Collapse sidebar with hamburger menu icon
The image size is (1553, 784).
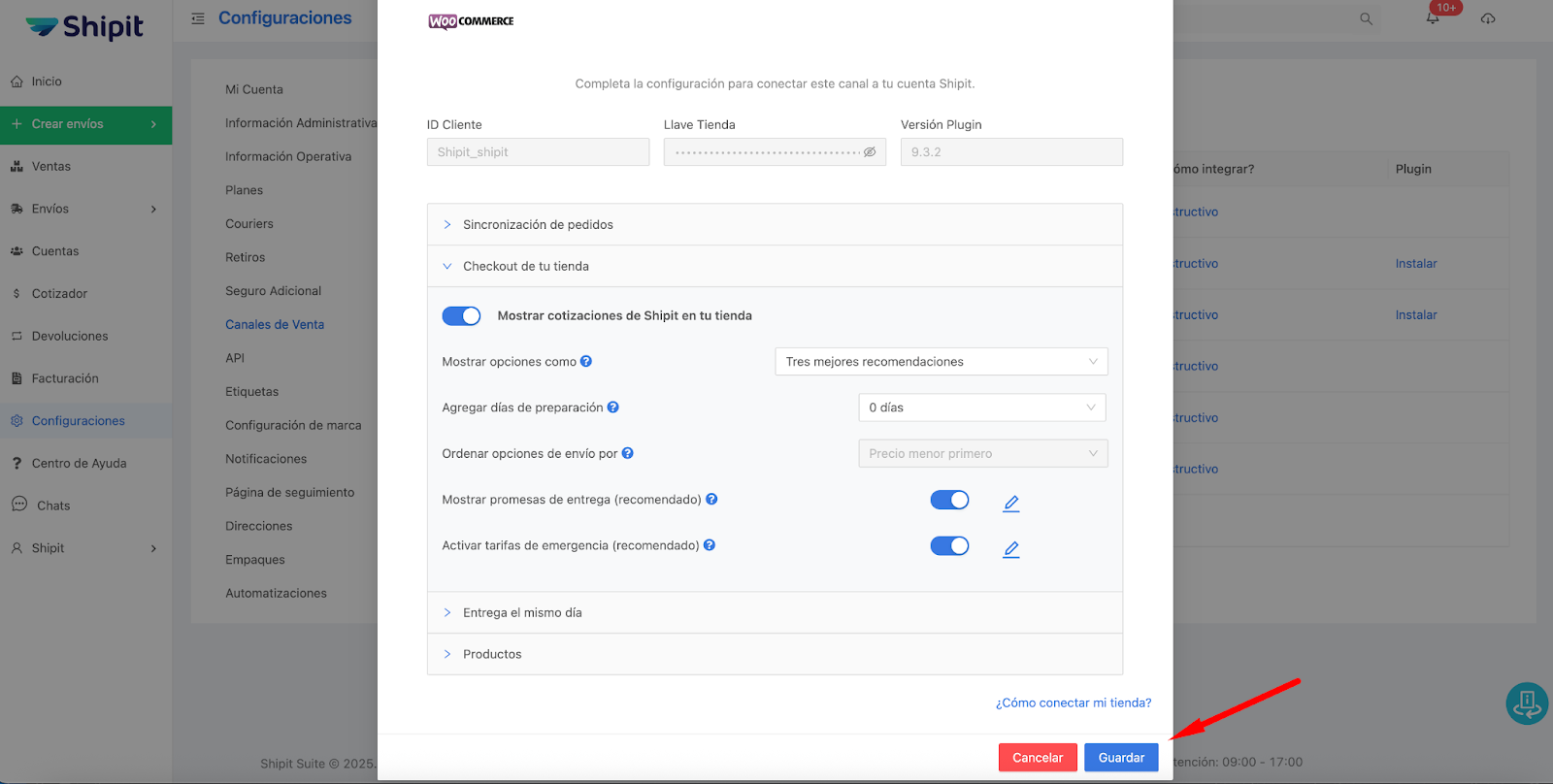tap(198, 18)
